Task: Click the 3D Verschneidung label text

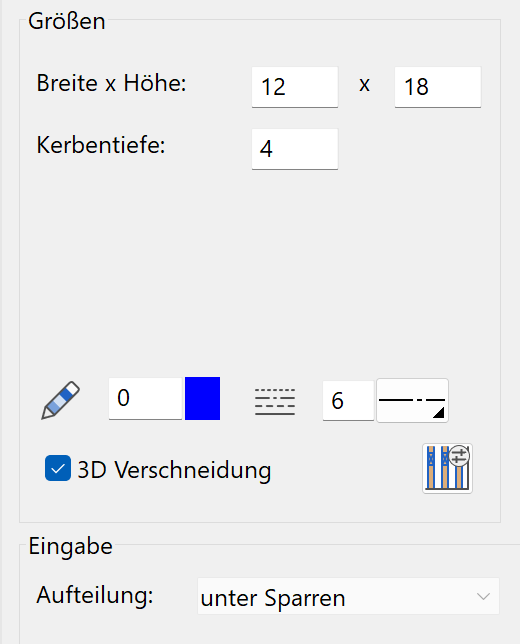Action: [x=174, y=470]
